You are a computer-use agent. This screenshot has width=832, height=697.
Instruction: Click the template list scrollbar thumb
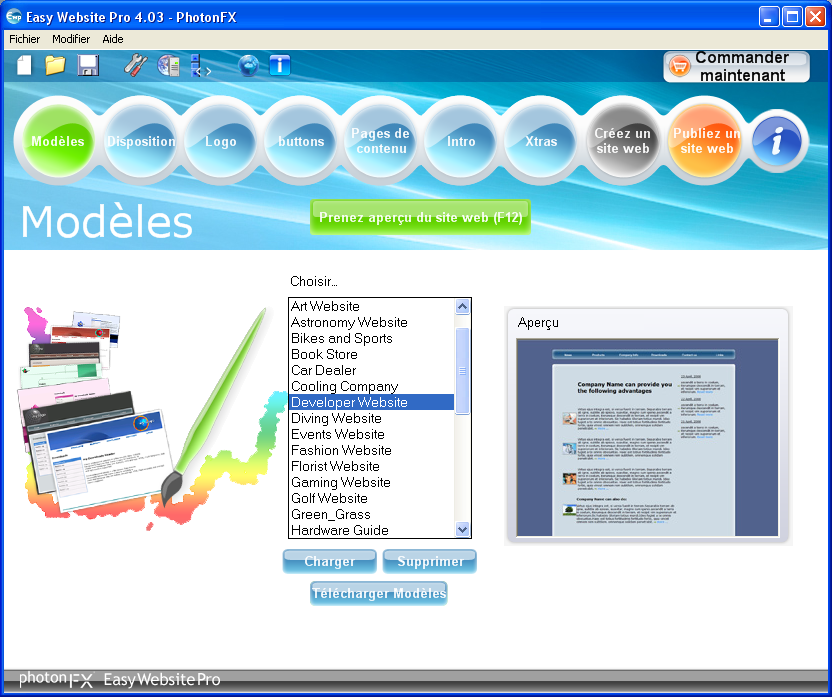462,371
